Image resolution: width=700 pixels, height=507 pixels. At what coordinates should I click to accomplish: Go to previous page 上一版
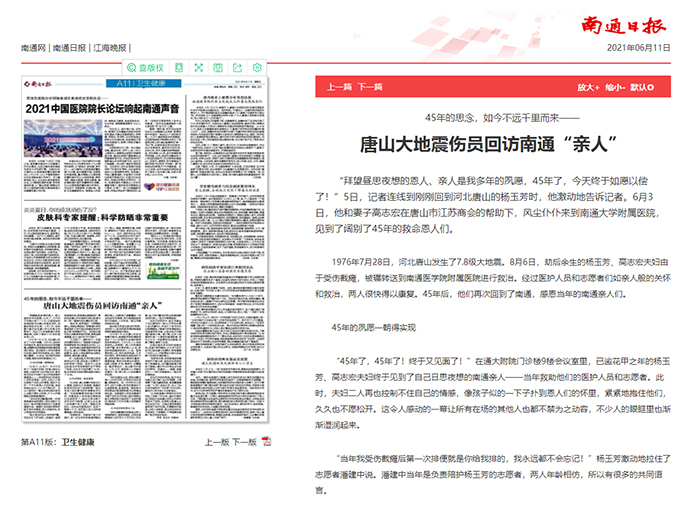tap(216, 441)
